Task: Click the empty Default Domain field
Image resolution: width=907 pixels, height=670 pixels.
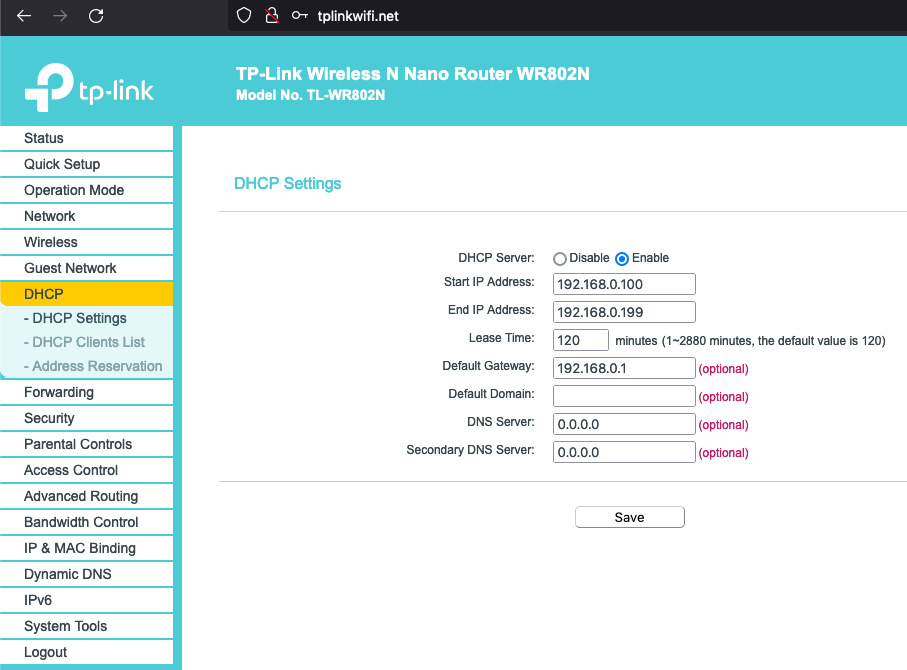Action: [x=623, y=396]
